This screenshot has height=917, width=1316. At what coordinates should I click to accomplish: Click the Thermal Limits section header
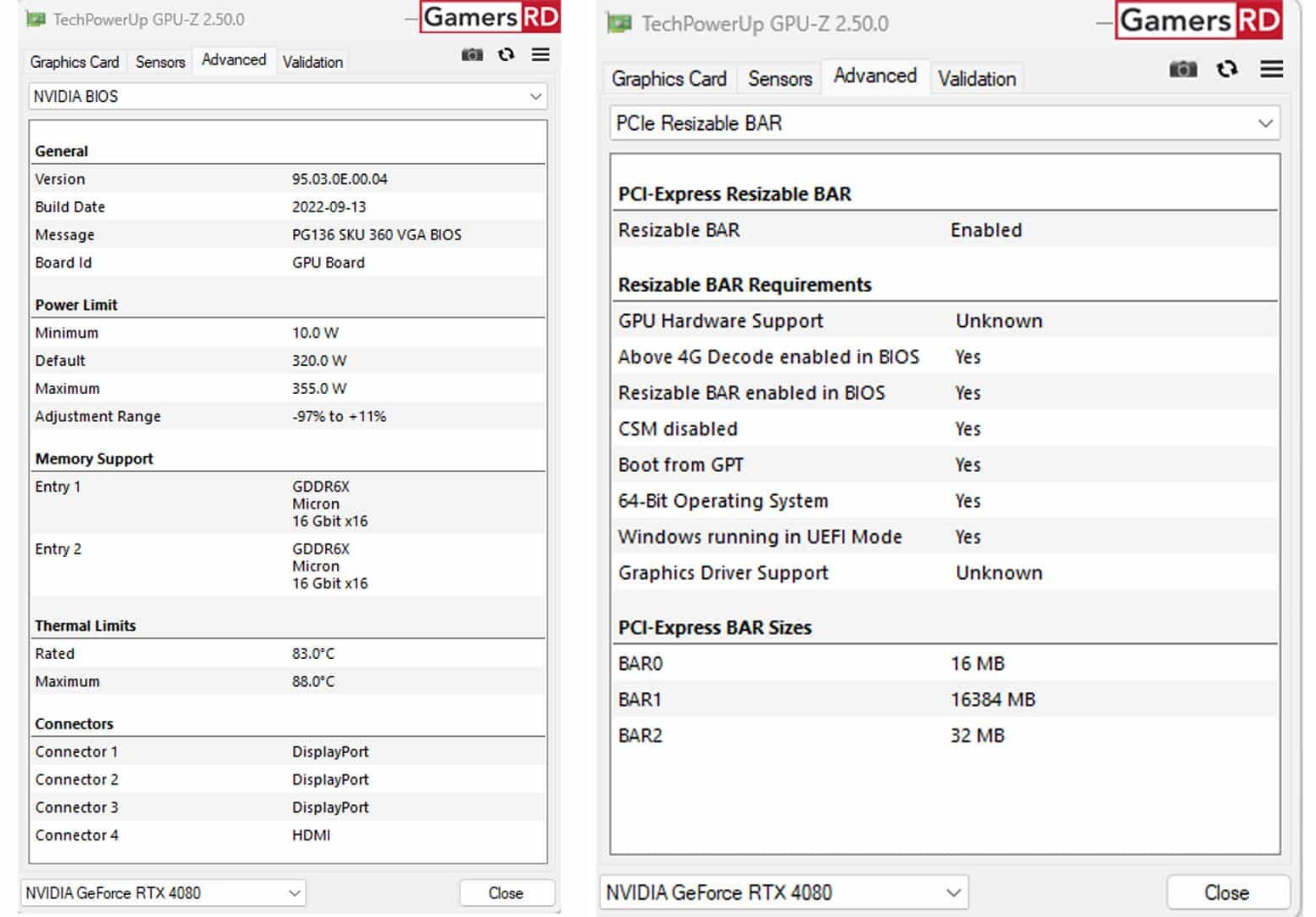[85, 626]
